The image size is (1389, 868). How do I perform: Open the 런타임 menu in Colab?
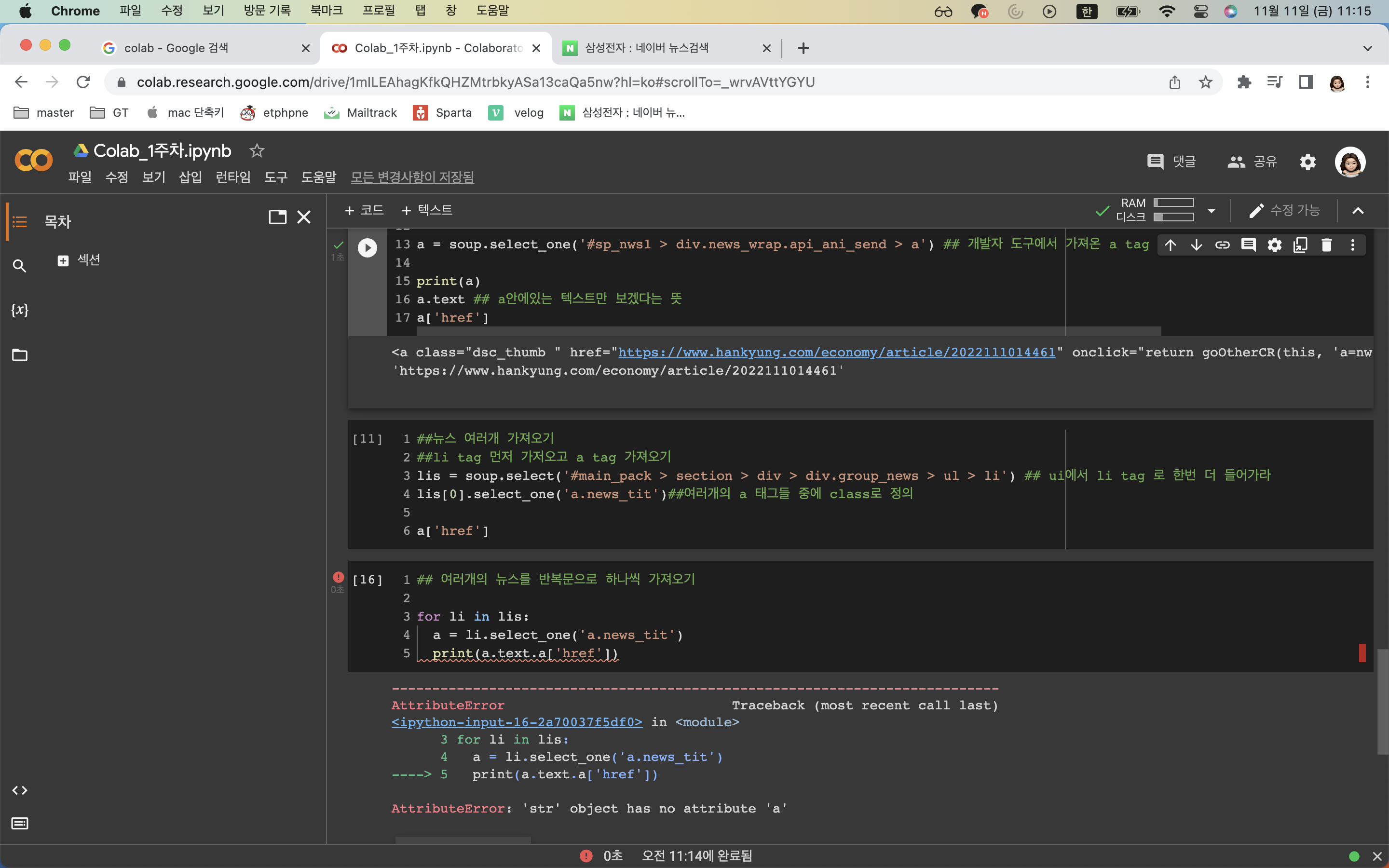pos(233,177)
